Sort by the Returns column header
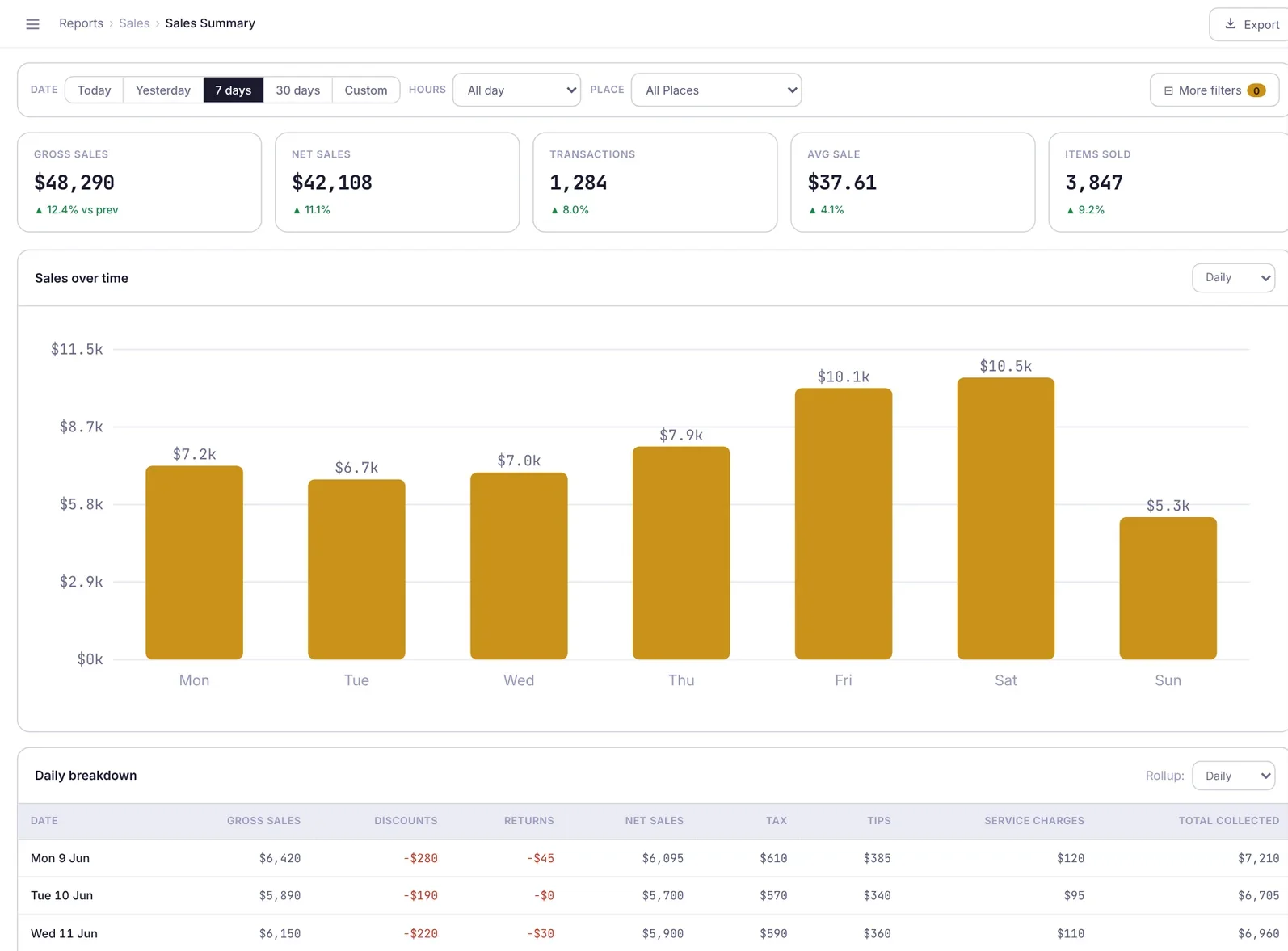 coord(529,821)
